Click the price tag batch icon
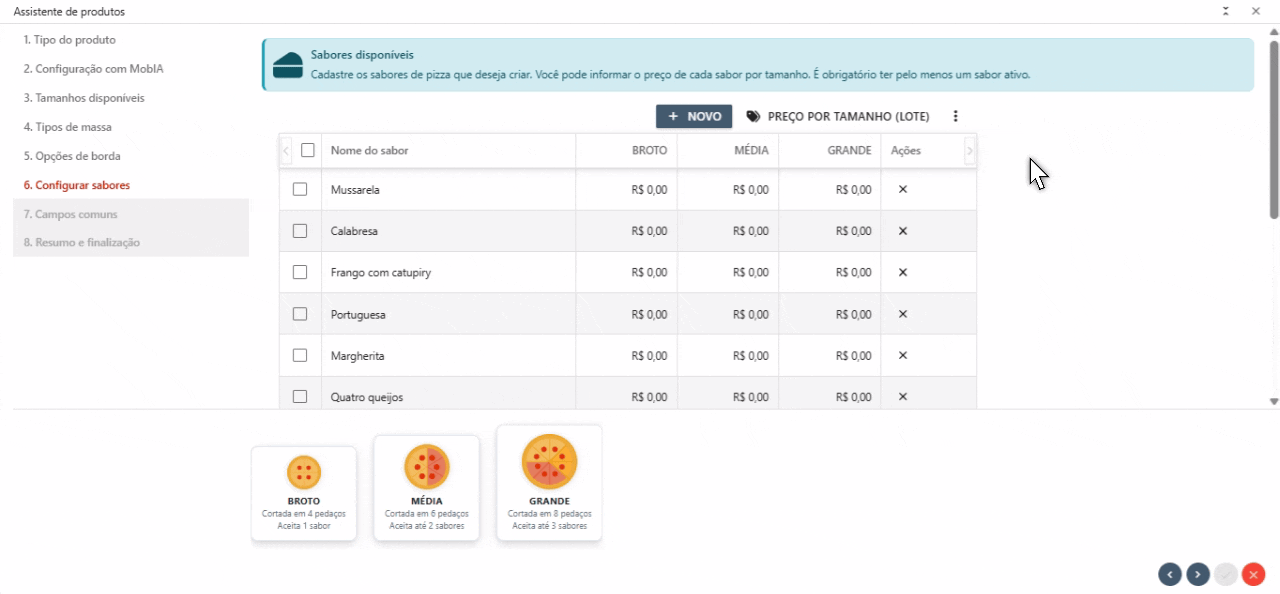 point(753,117)
